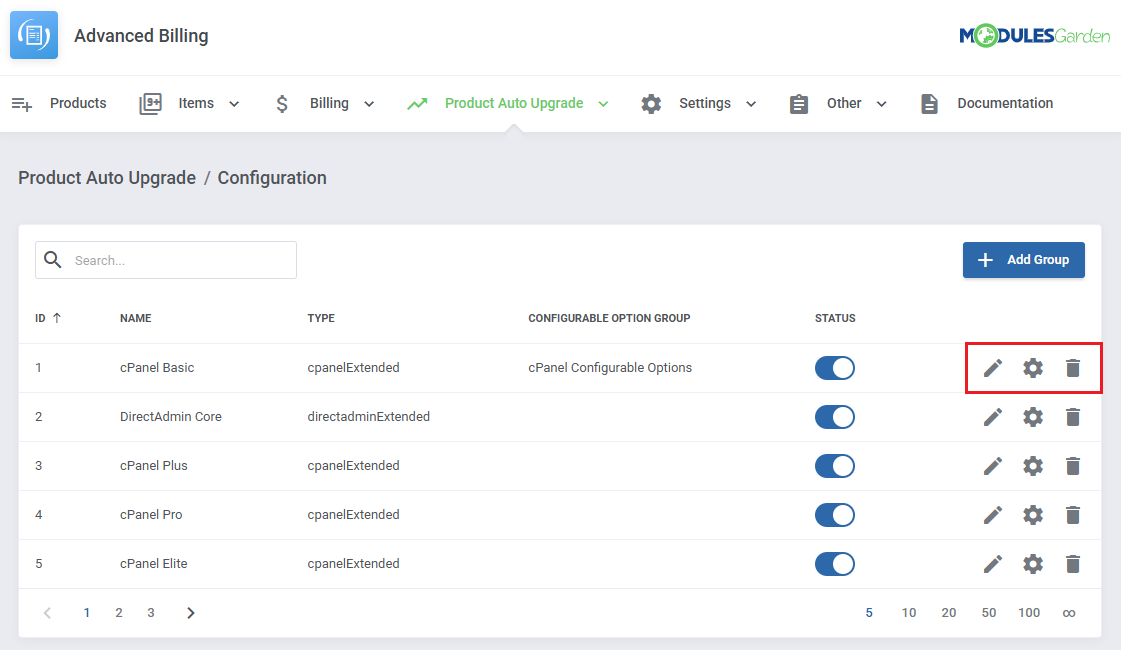
Task: Click the Add Group button
Action: click(1023, 260)
